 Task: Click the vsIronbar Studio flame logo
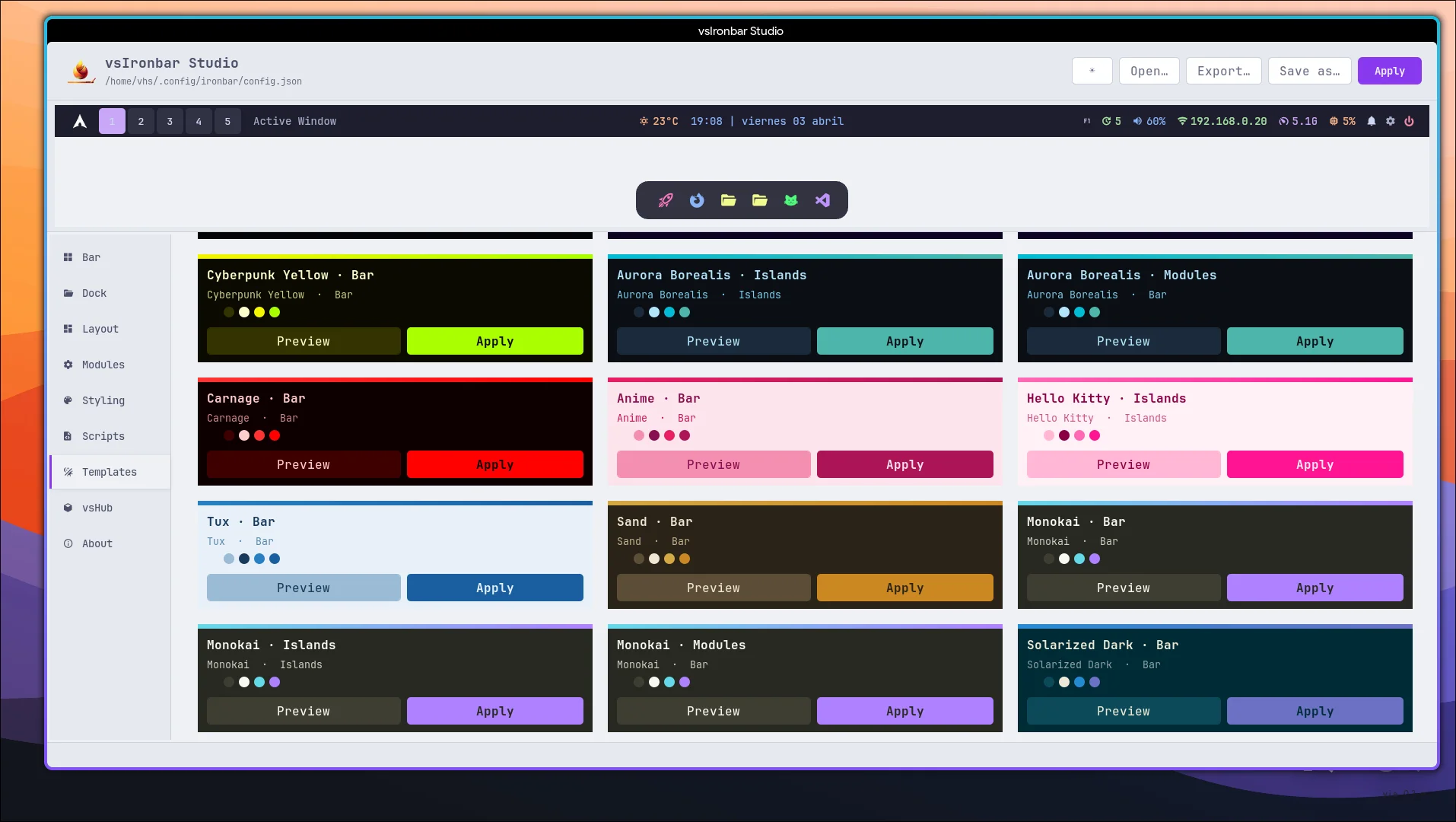pyautogui.click(x=81, y=71)
